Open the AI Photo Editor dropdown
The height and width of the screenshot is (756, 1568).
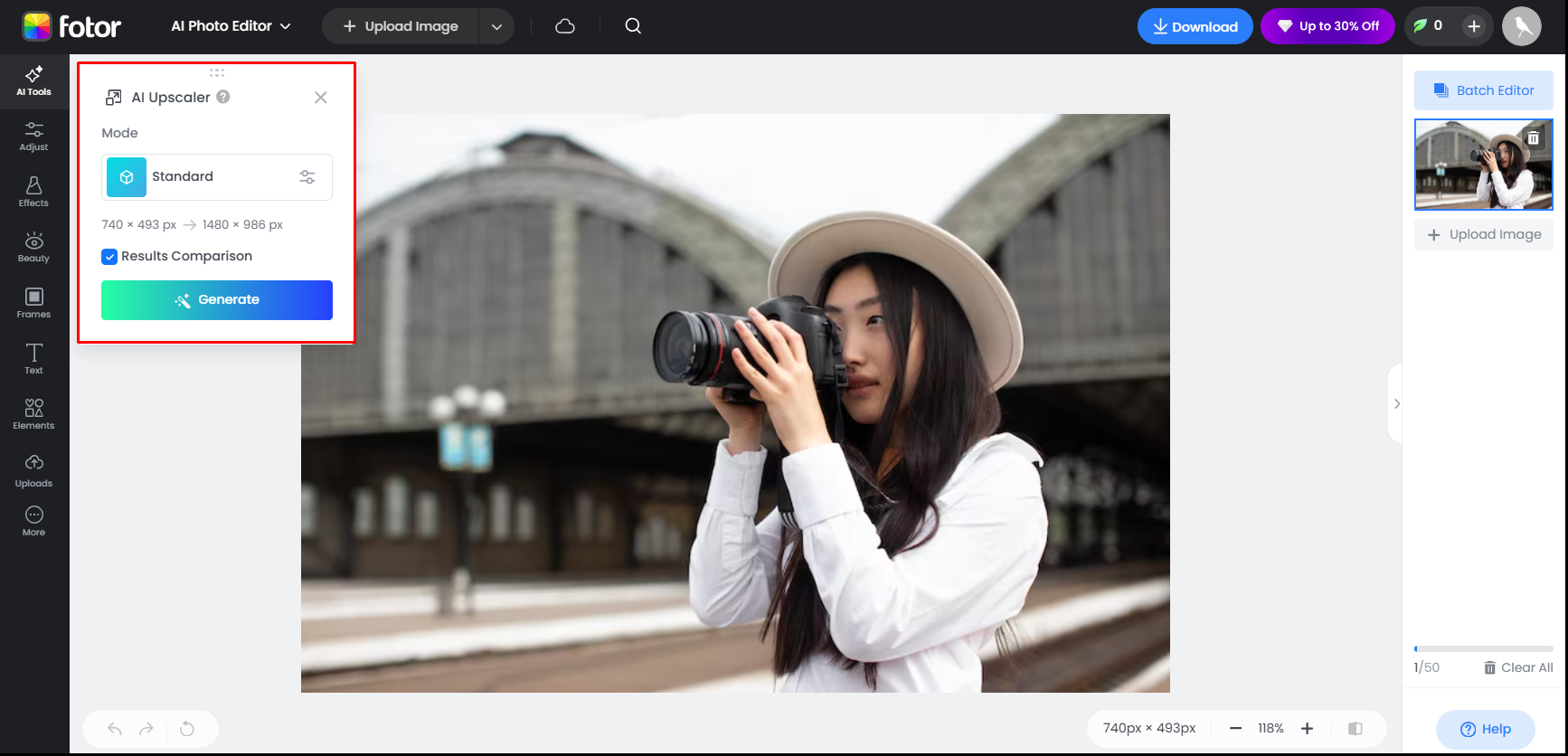[231, 26]
